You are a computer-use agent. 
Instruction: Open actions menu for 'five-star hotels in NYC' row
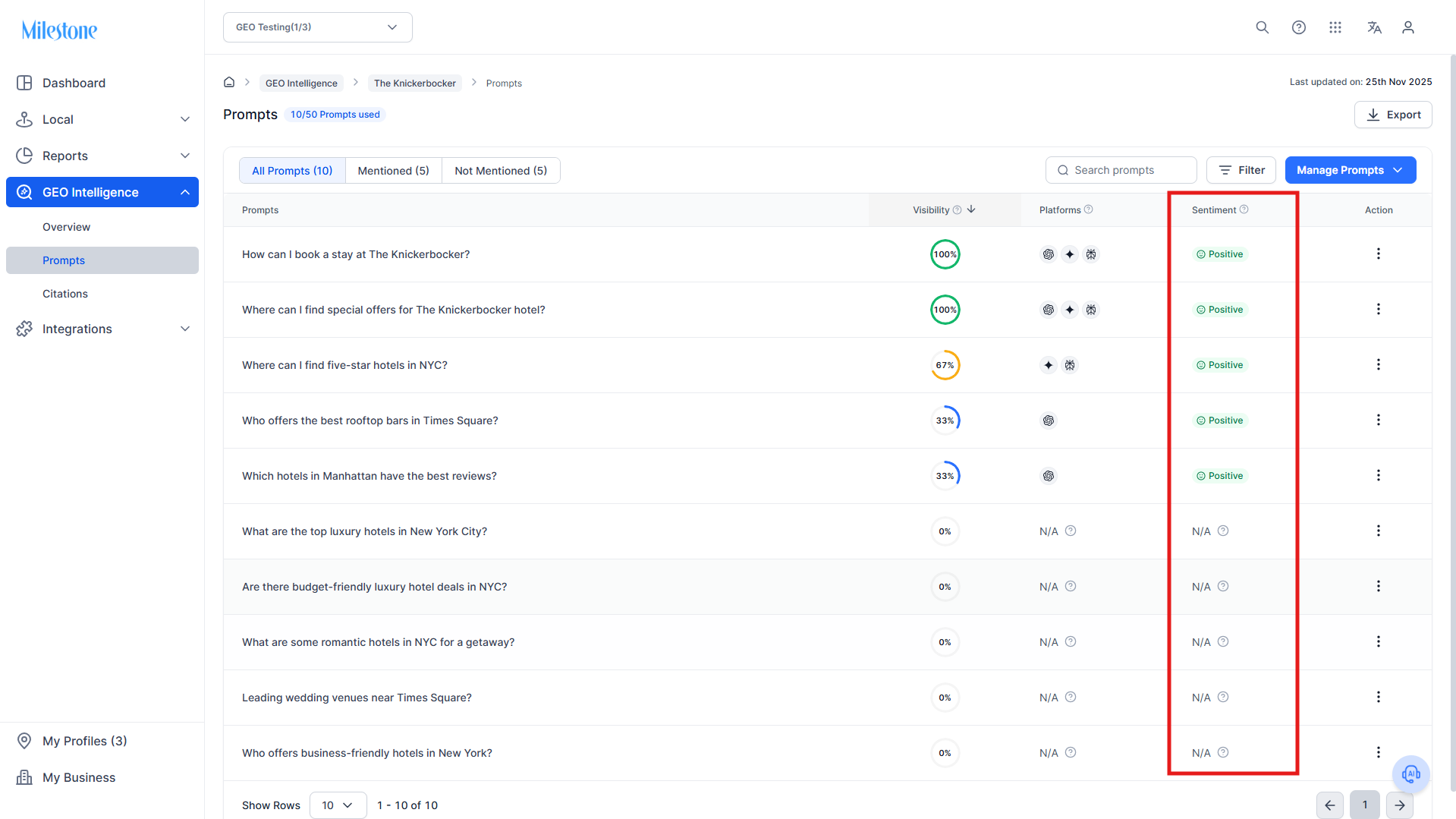click(x=1379, y=364)
